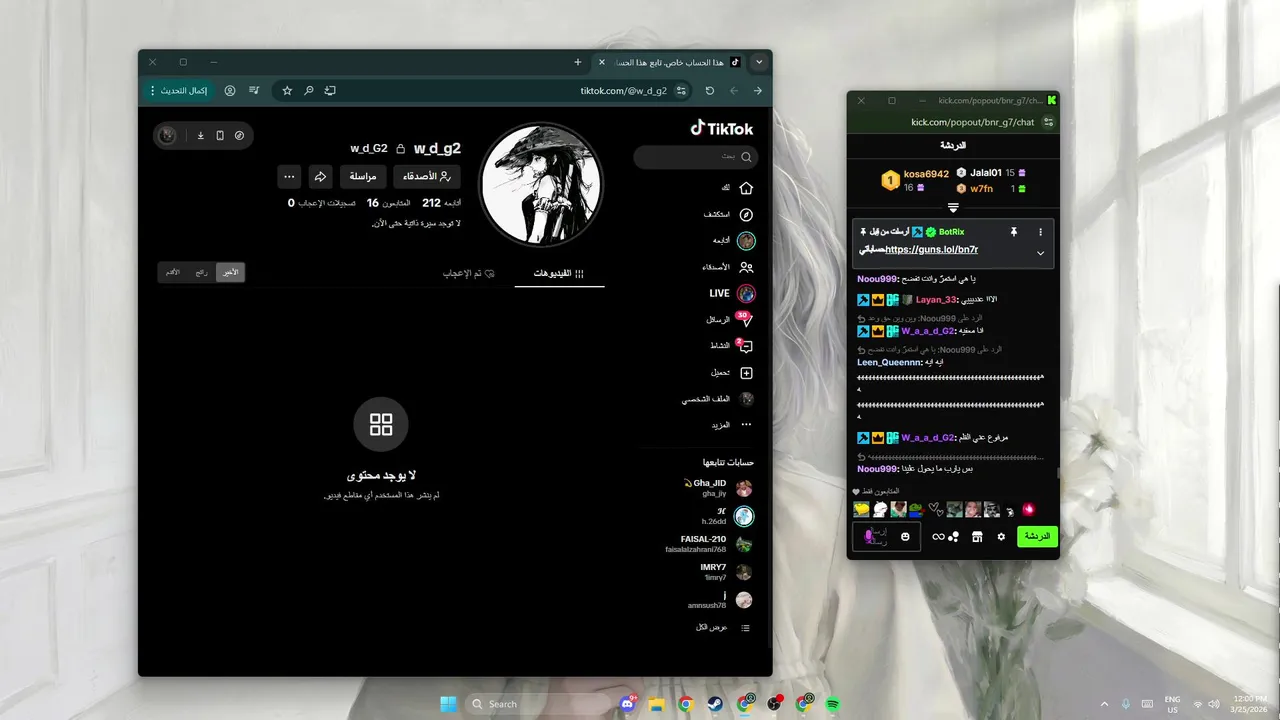Collapse the Kick leaderboard with the arrow
Viewport: 1280px width, 720px height.
click(x=953, y=208)
